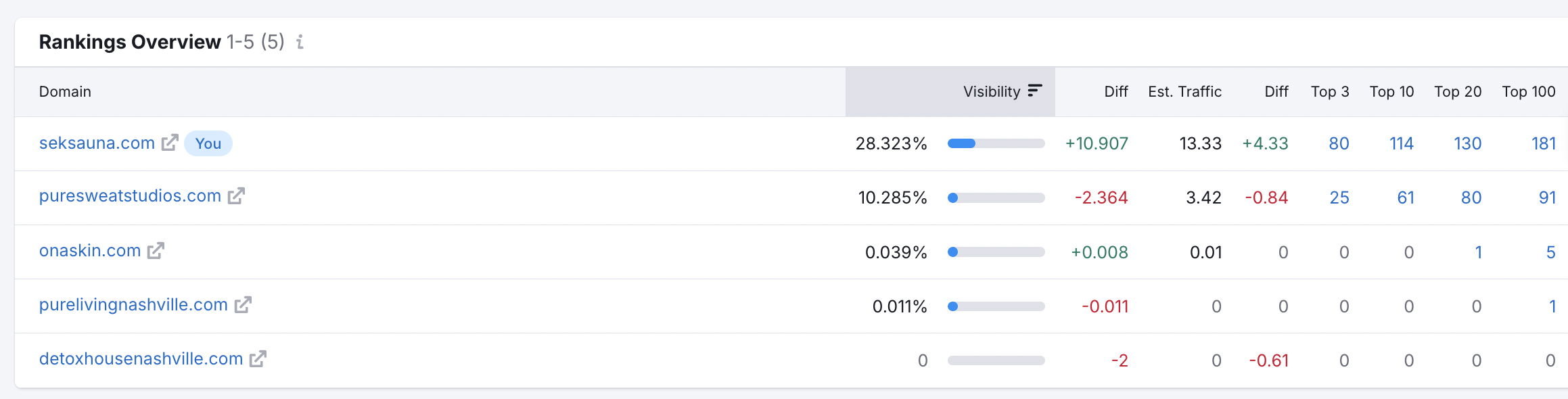The height and width of the screenshot is (399, 1568).
Task: Open the seksauna.com domain link
Action: click(x=97, y=143)
